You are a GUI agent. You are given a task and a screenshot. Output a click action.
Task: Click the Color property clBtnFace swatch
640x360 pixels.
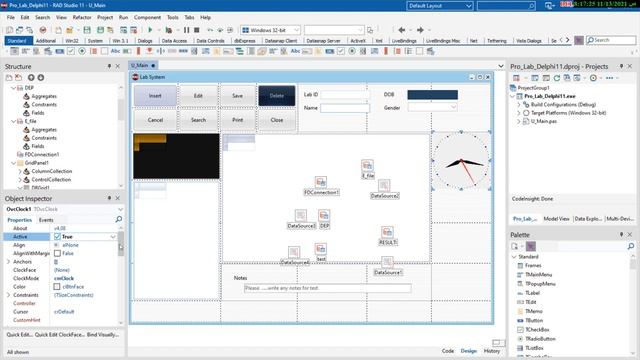pyautogui.click(x=57, y=287)
